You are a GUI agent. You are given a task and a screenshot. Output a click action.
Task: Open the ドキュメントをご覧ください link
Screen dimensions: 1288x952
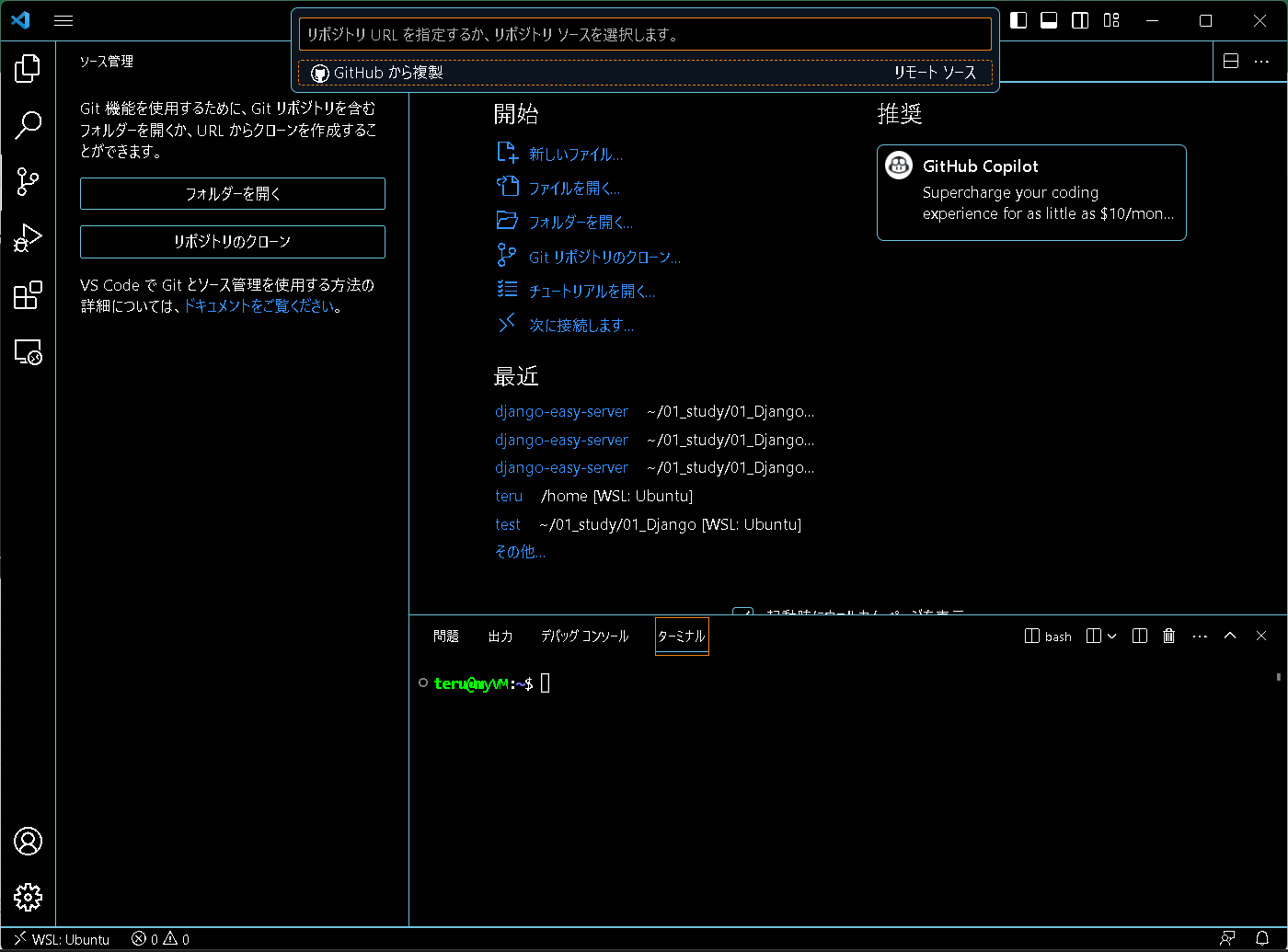[259, 306]
